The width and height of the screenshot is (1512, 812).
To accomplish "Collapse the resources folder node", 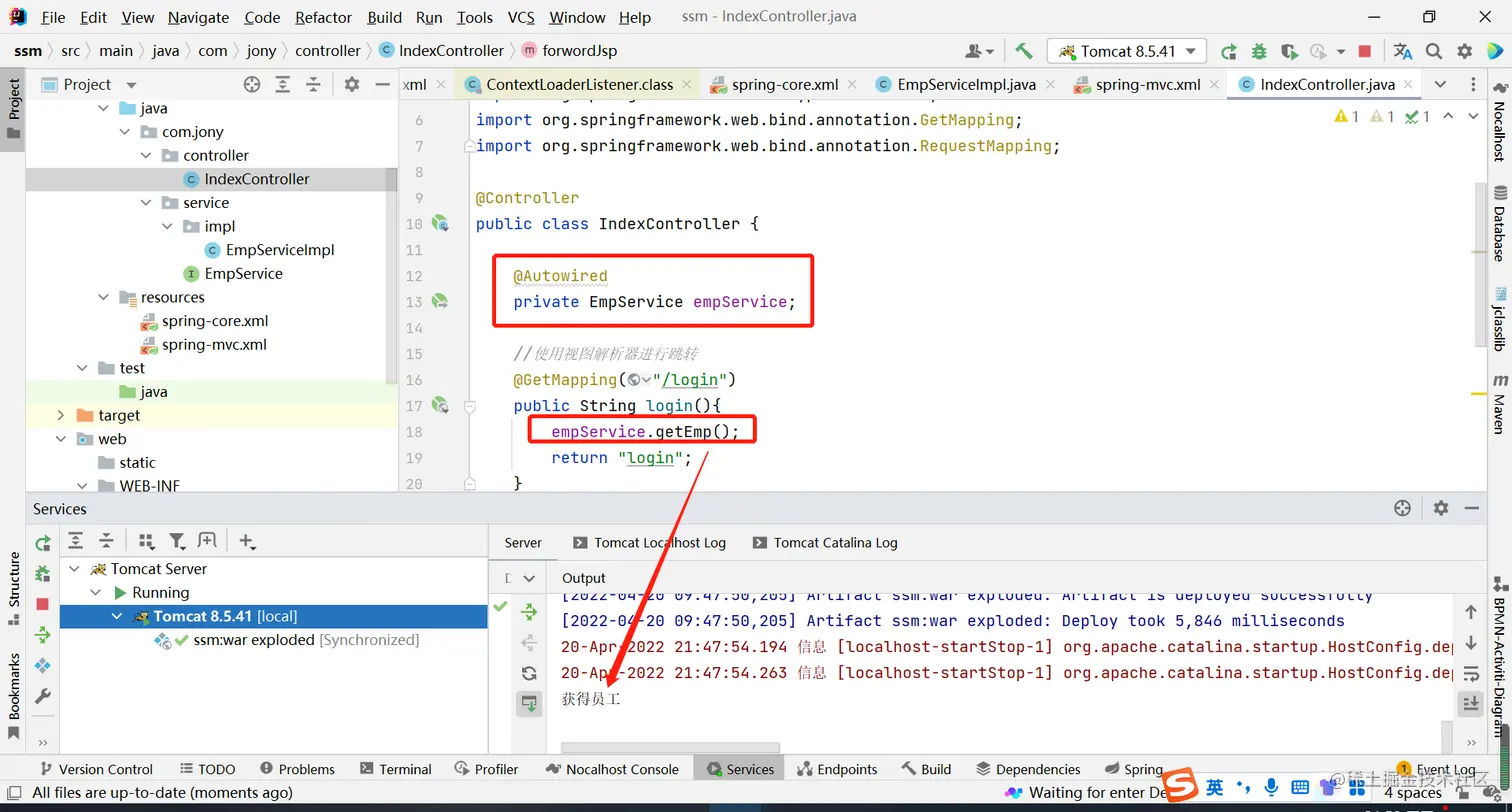I will coord(104,297).
